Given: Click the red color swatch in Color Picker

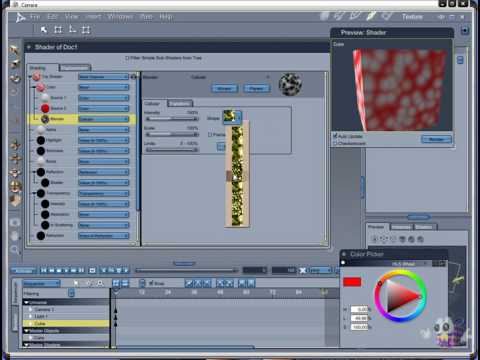Looking at the screenshot, I should coord(352,282).
